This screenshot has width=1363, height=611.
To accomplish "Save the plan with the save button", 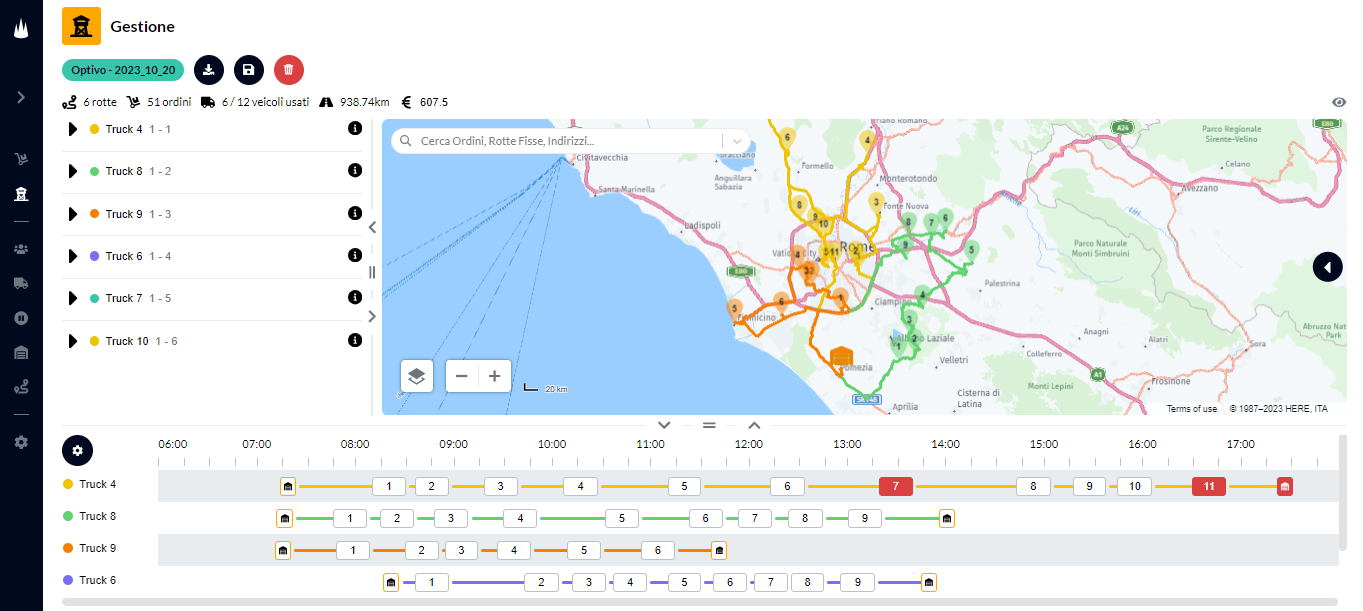I will [x=248, y=70].
